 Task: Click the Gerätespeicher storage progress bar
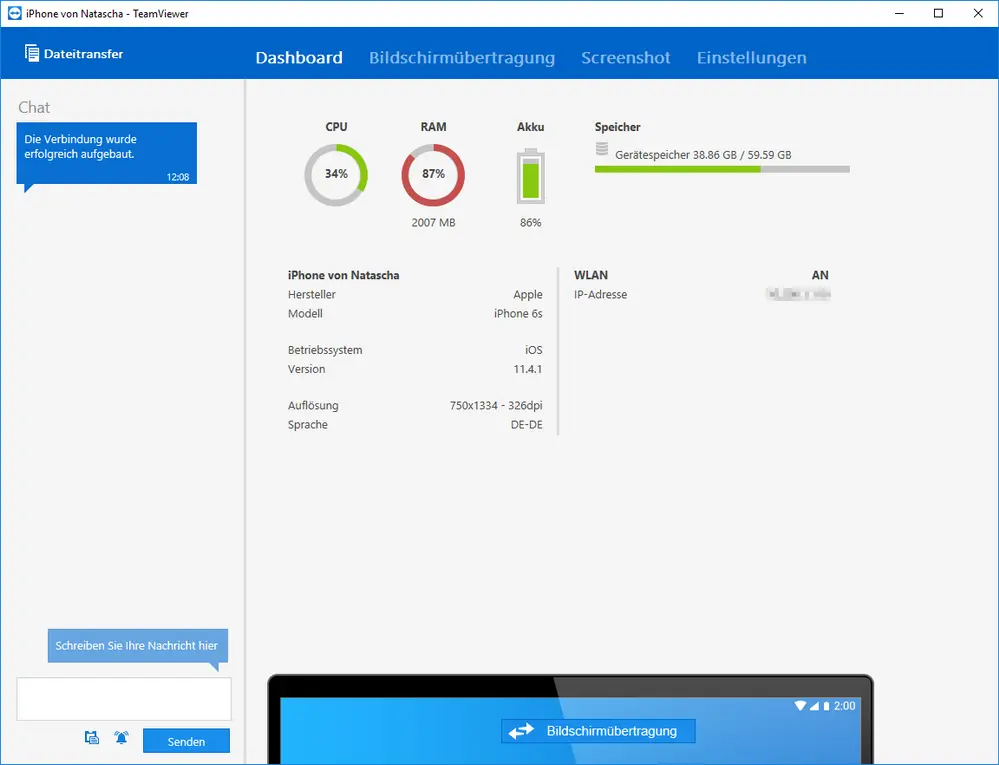[722, 169]
